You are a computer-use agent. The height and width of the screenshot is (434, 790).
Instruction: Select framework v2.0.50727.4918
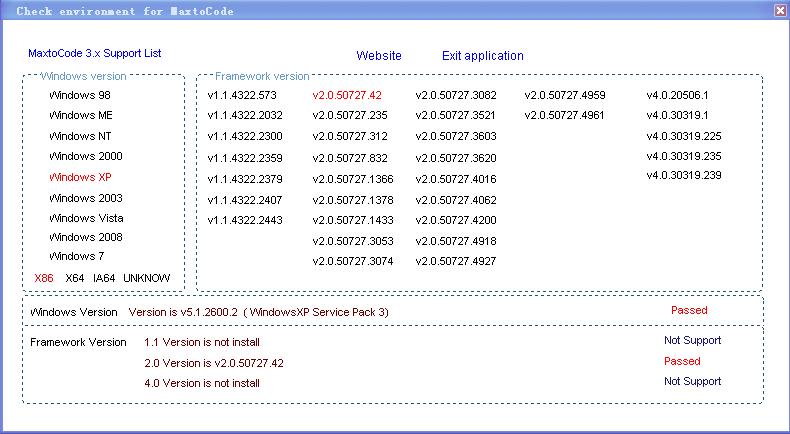[456, 241]
